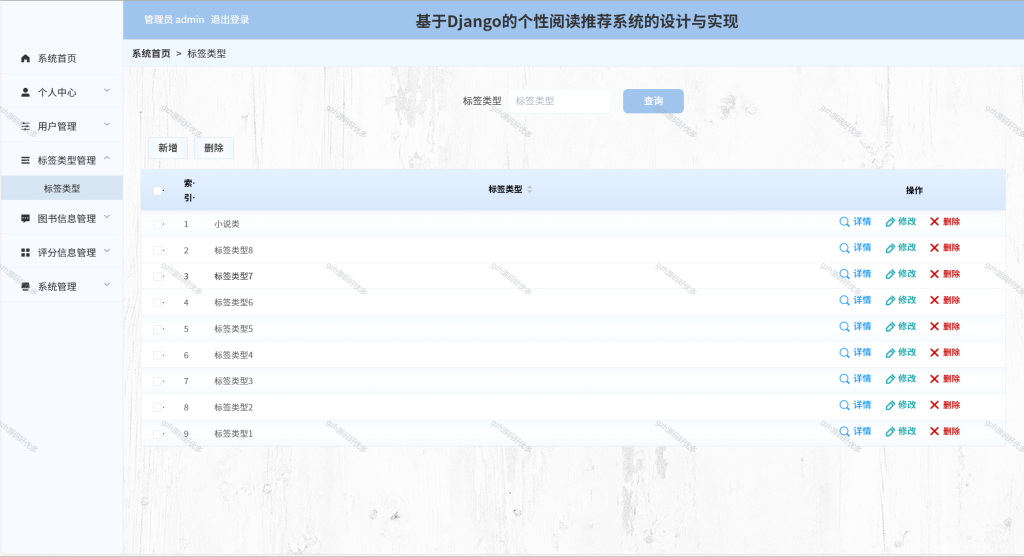Click the 查询 search button
The image size is (1024, 557).
(x=653, y=101)
